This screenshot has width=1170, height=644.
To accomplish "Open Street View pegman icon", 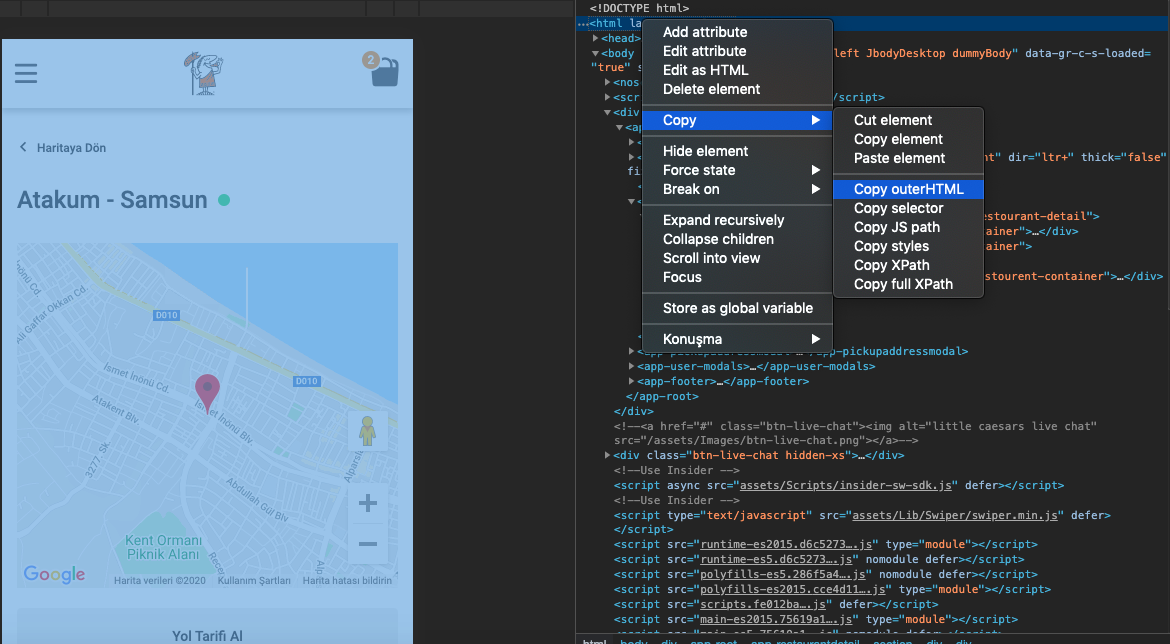I will click(x=367, y=431).
